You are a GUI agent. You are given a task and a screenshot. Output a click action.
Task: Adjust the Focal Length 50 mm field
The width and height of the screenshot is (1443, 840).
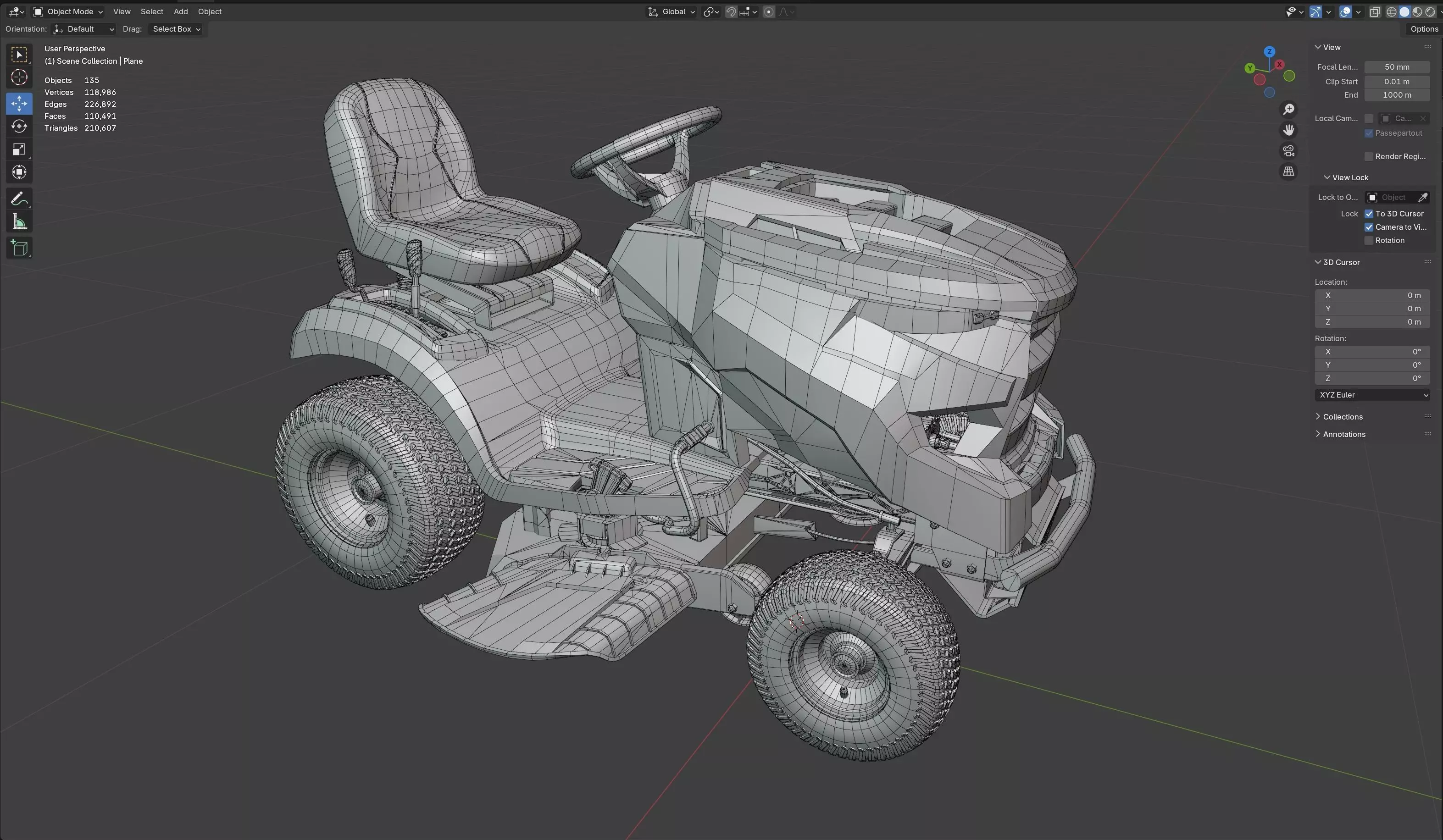coord(1397,67)
